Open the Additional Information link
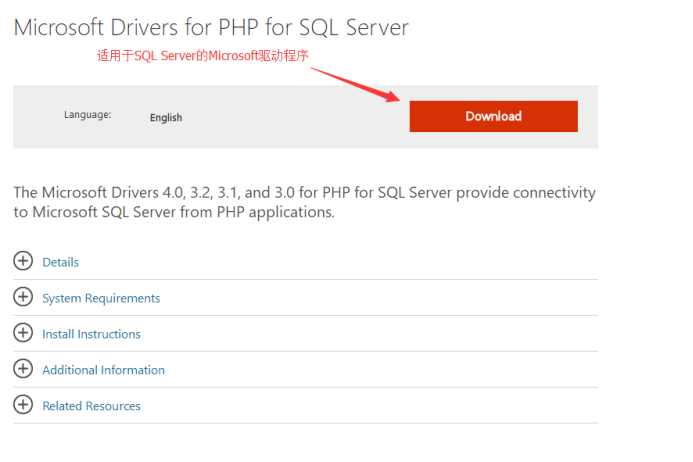 [x=103, y=370]
